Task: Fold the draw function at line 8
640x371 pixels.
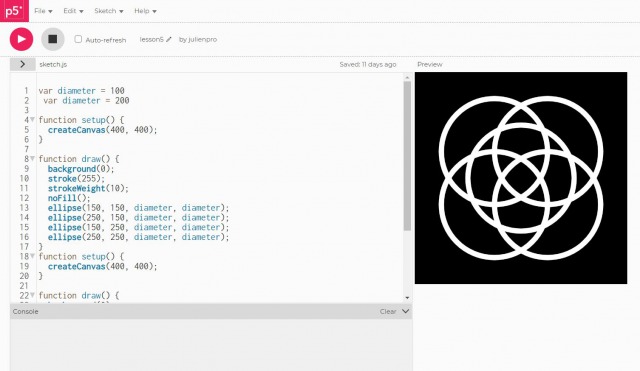Action: [32, 159]
